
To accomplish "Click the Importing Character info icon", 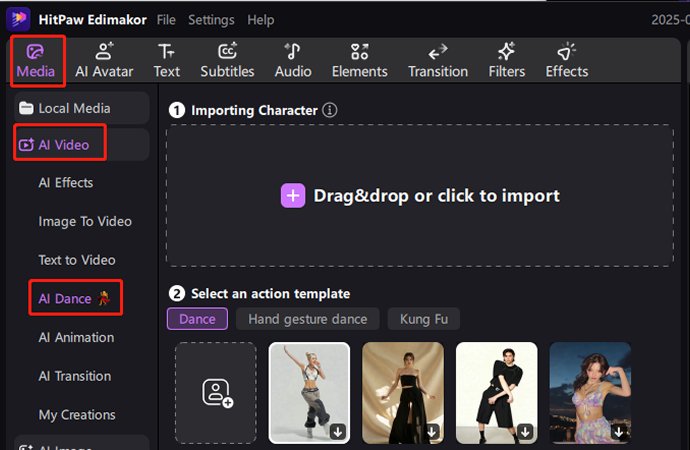I will pyautogui.click(x=330, y=110).
